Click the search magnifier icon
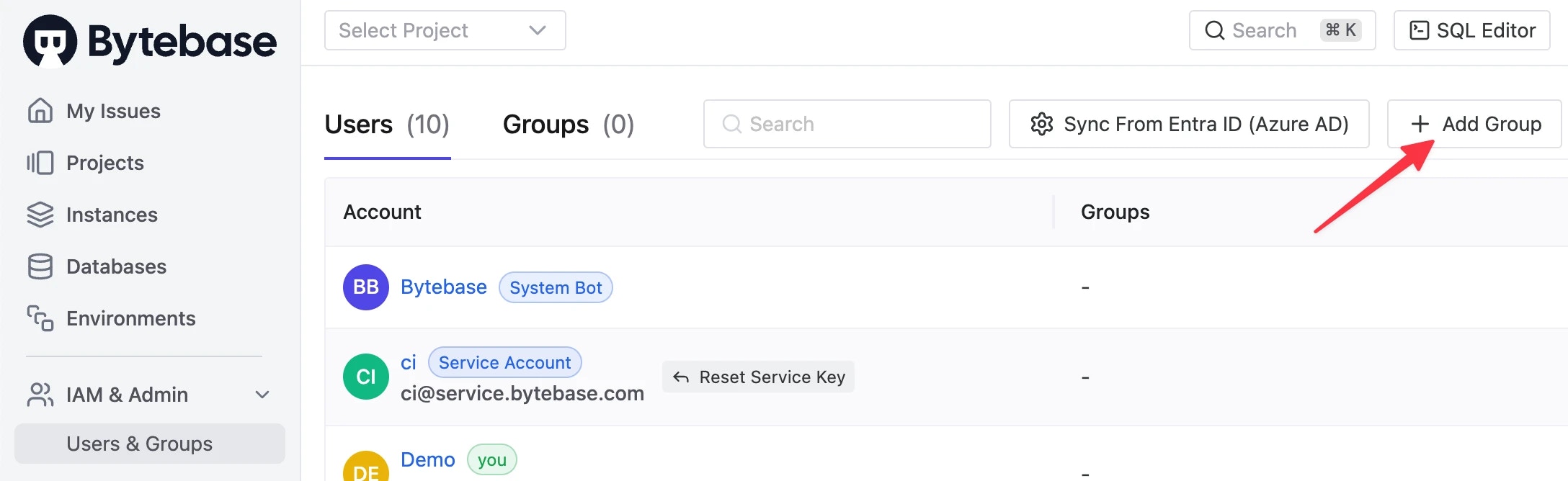1568x481 pixels. point(1214,30)
